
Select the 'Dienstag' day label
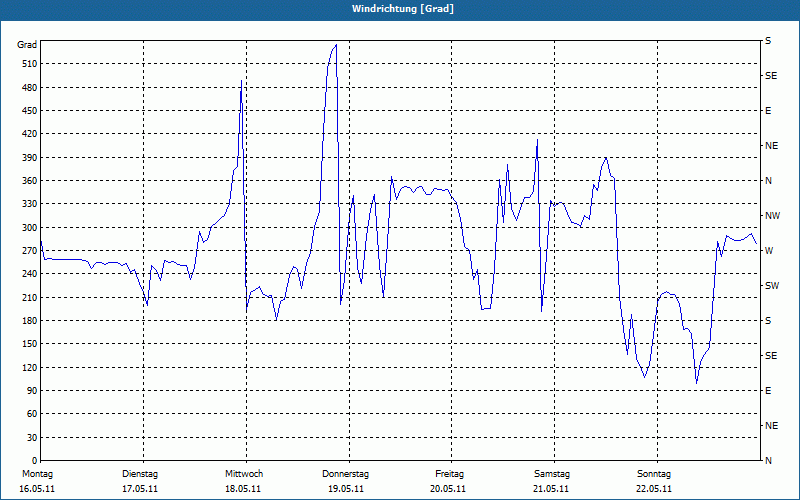tap(140, 474)
